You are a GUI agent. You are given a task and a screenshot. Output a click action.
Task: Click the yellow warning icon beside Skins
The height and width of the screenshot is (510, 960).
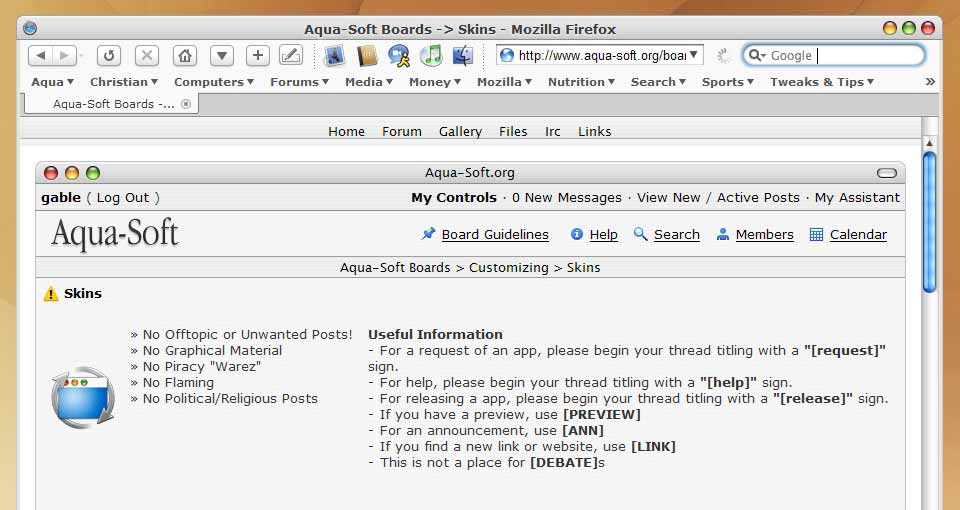click(x=51, y=294)
